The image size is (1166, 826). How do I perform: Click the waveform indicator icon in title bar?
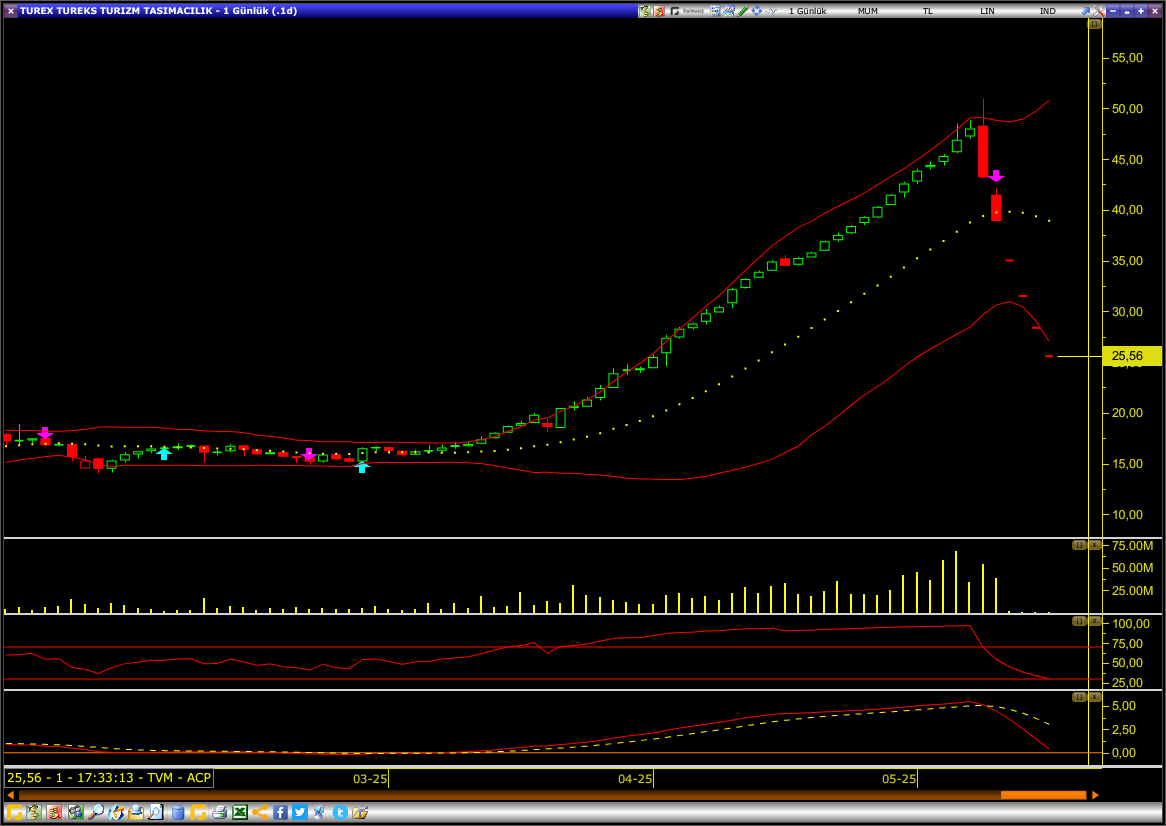771,11
